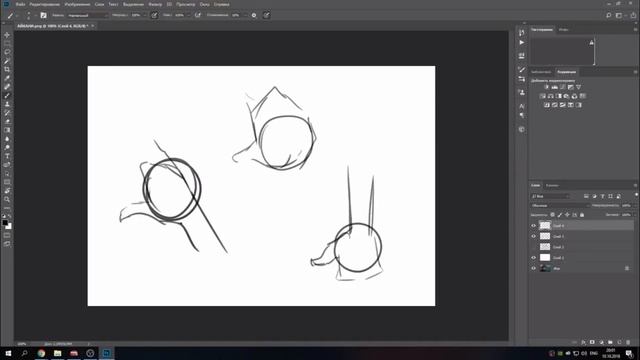Toggle pressure for opacity button
The height and width of the screenshot is (360, 640).
point(154,15)
